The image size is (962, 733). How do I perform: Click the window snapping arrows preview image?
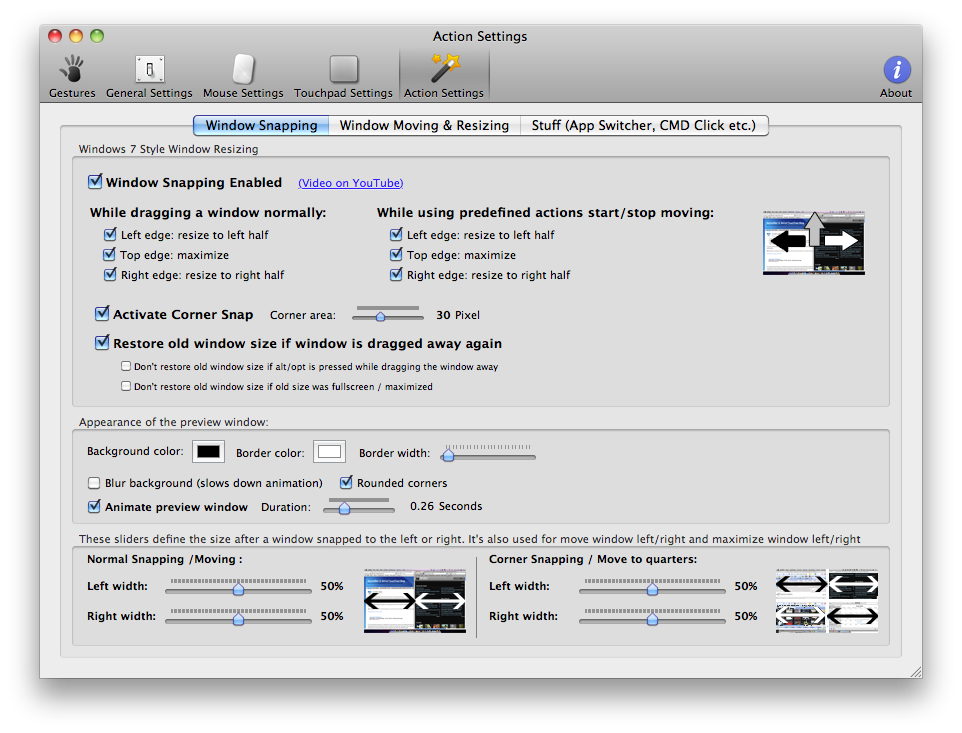coord(813,242)
